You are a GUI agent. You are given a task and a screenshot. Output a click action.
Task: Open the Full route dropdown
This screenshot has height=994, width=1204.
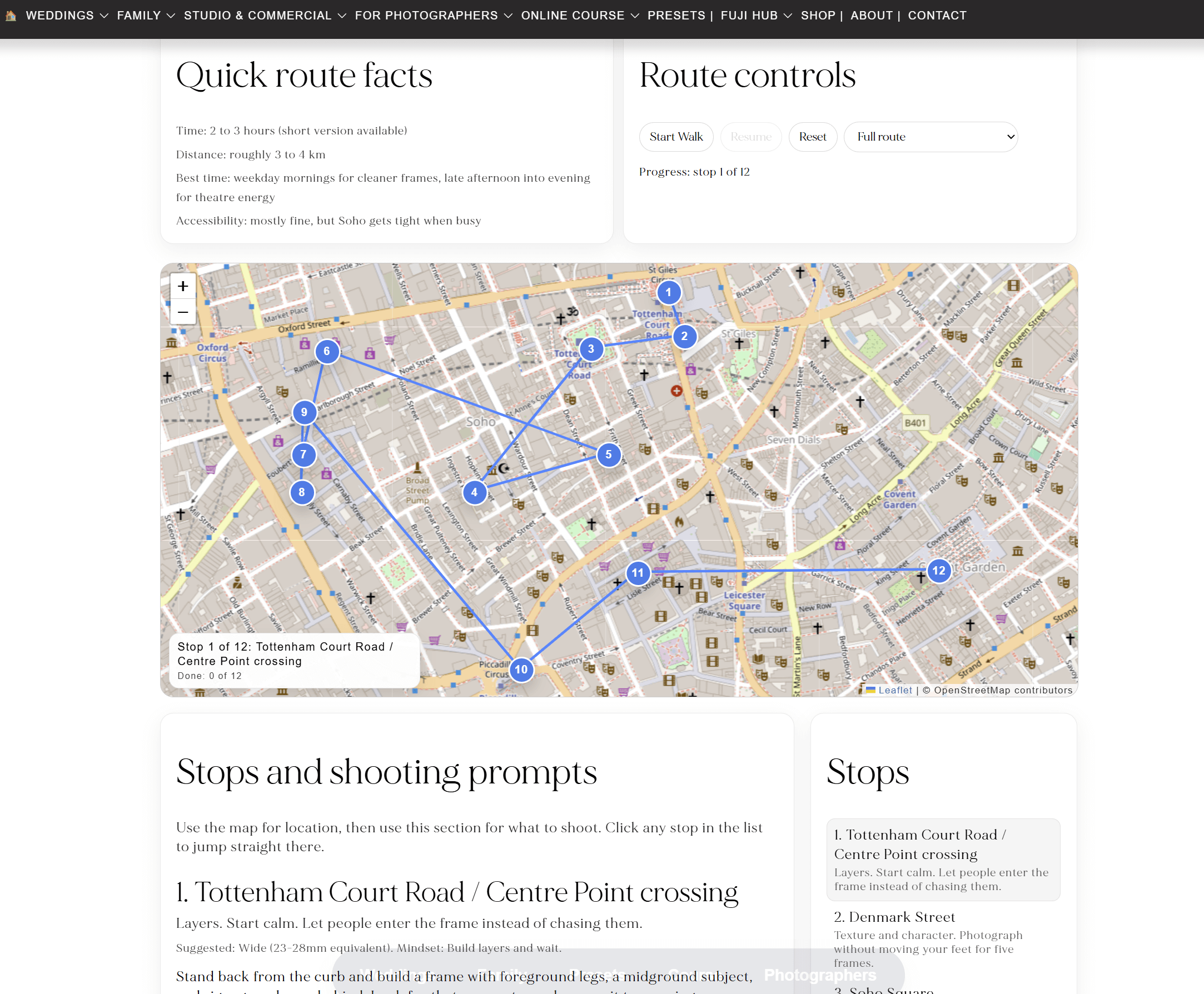click(x=930, y=137)
